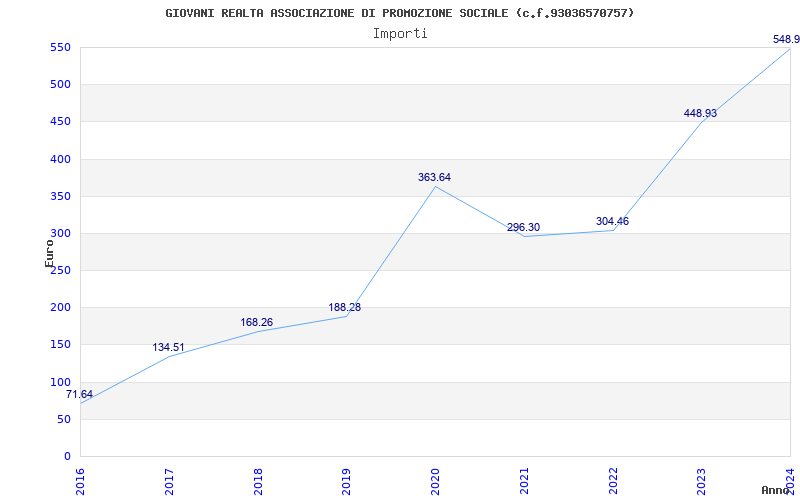This screenshot has width=800, height=500.
Task: Click the 188.28 data label
Action: (345, 308)
